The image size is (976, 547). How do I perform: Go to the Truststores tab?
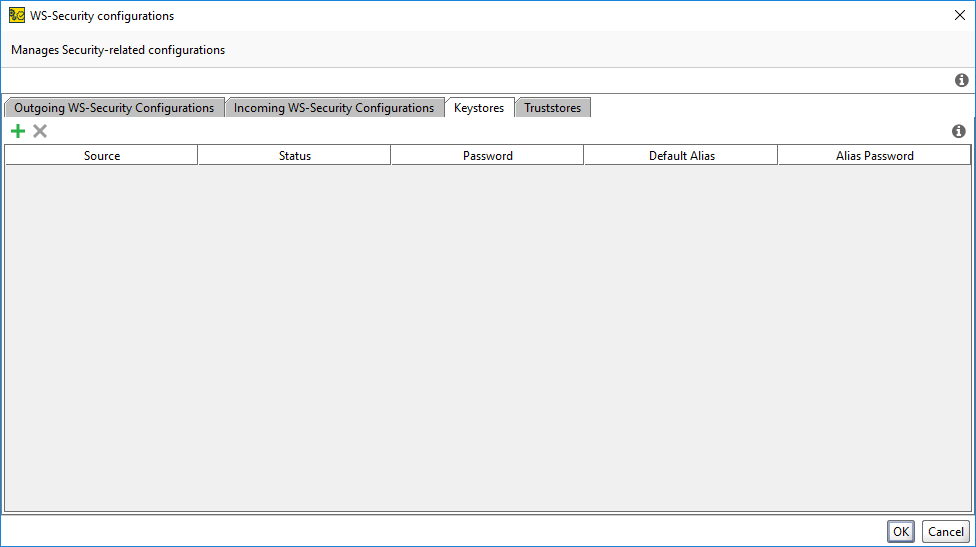coord(552,108)
